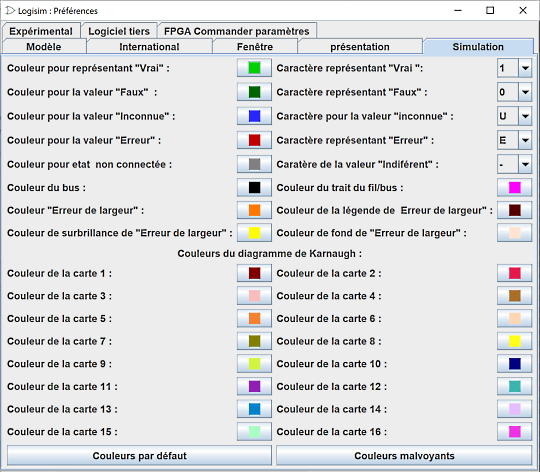Edit Karnaugh "carte 10" navy color
The height and width of the screenshot is (472, 540).
[515, 364]
